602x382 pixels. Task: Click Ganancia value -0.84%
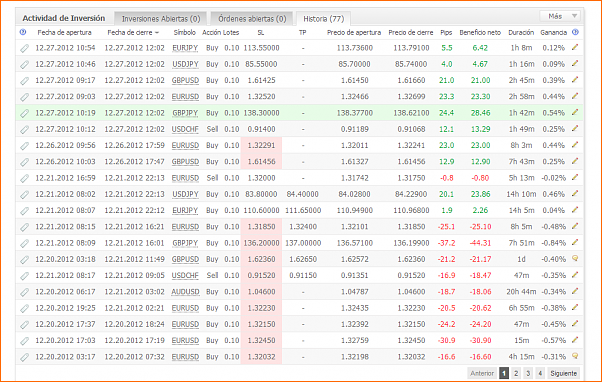pos(553,243)
